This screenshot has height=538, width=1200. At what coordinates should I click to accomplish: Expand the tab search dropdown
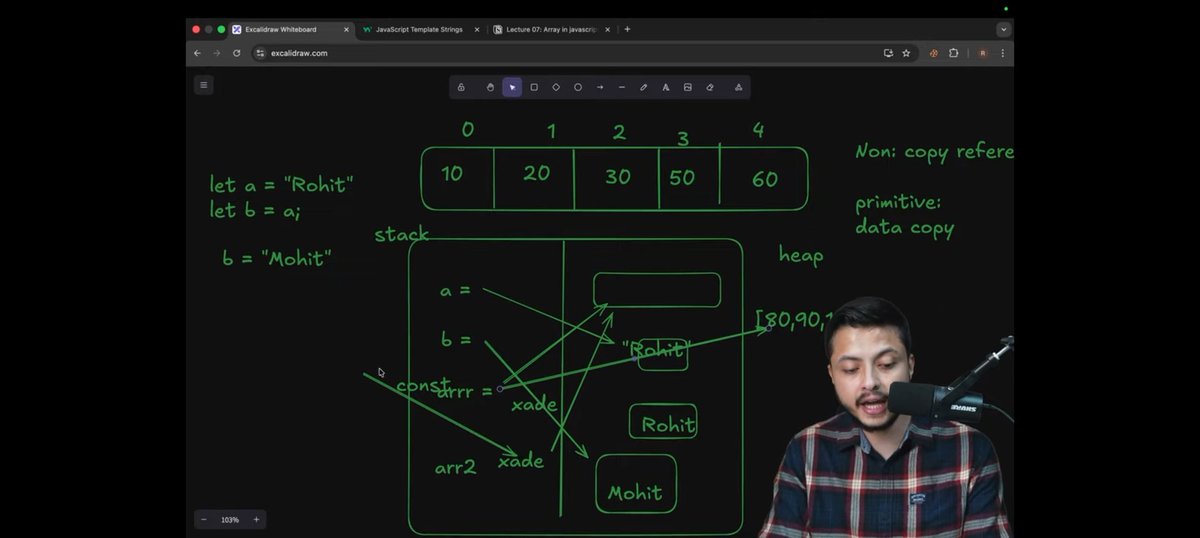[x=1003, y=30]
